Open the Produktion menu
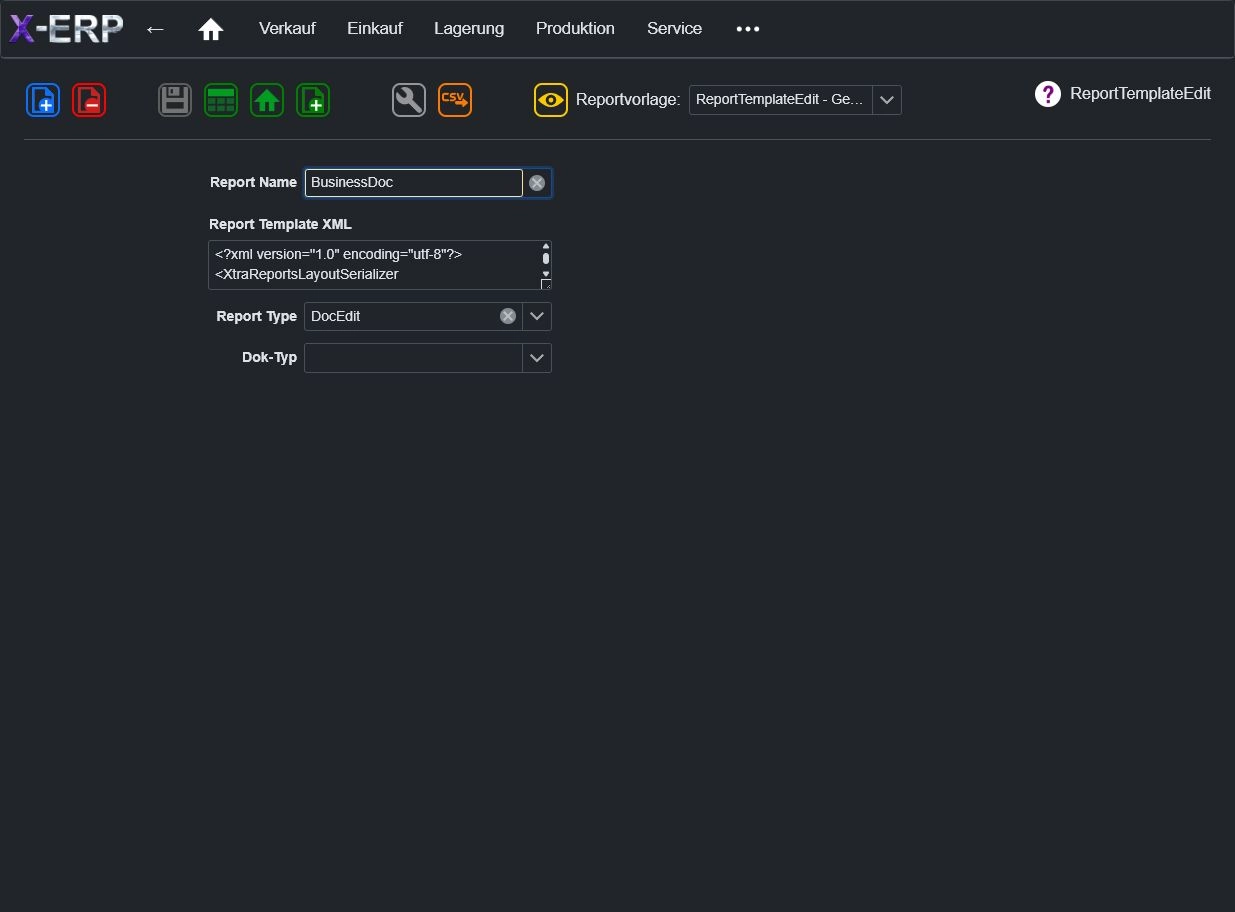The width and height of the screenshot is (1235, 912). click(x=575, y=29)
